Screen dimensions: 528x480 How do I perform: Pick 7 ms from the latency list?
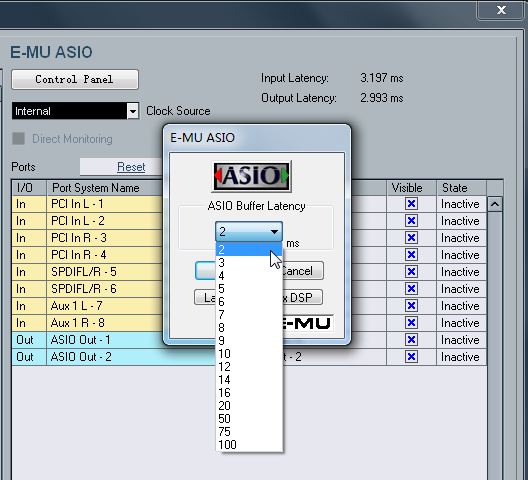tap(249, 314)
